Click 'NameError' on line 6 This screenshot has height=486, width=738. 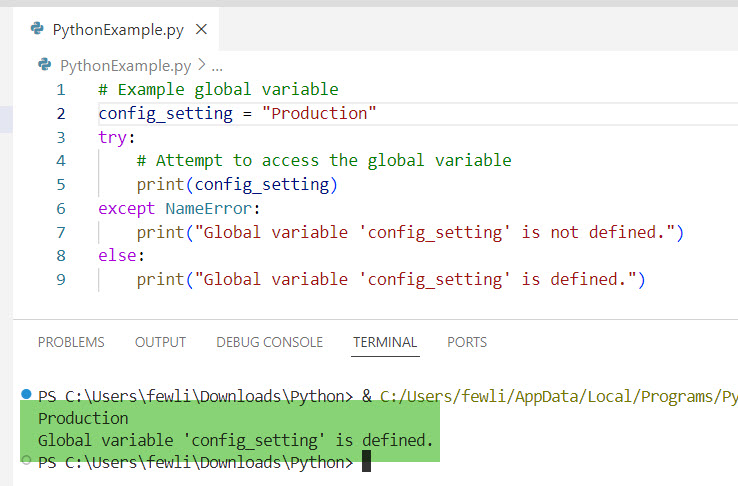click(x=209, y=208)
